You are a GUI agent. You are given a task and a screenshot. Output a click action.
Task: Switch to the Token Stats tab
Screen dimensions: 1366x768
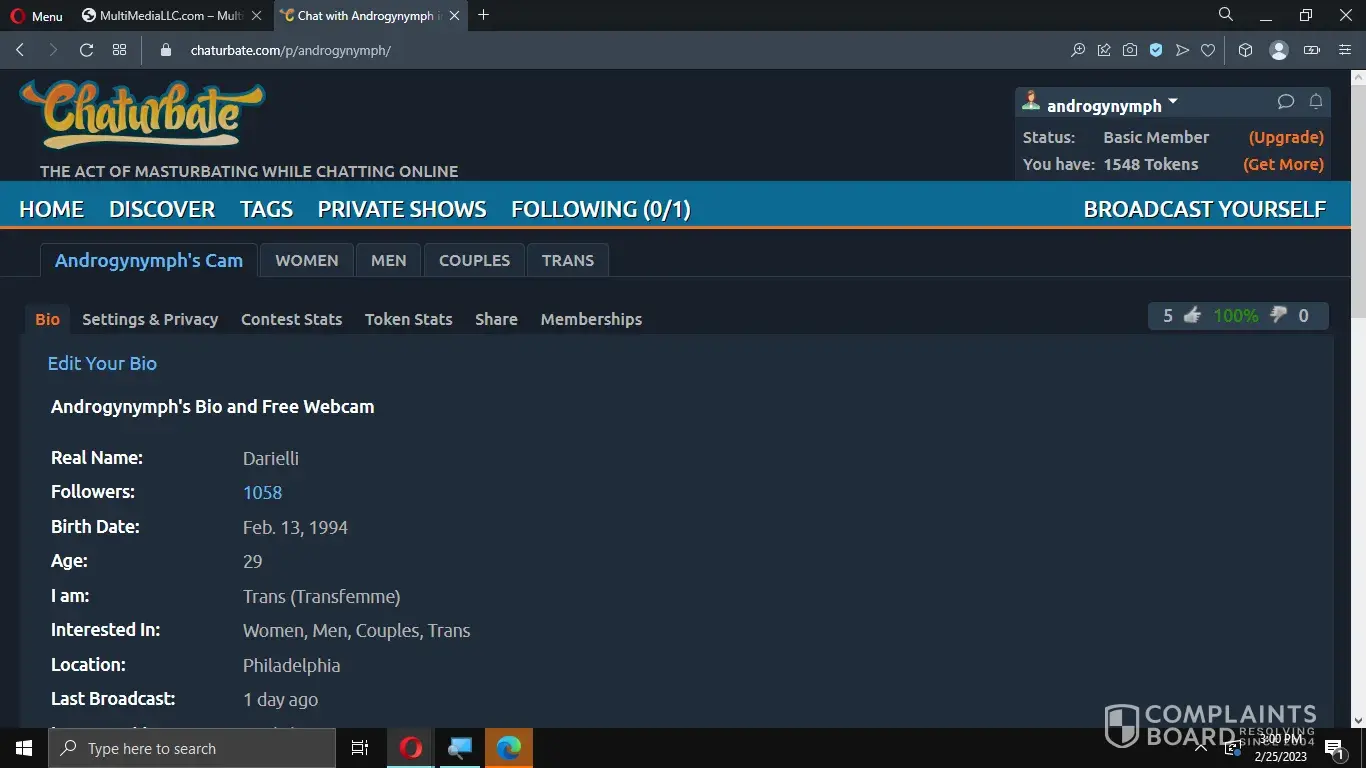408,319
